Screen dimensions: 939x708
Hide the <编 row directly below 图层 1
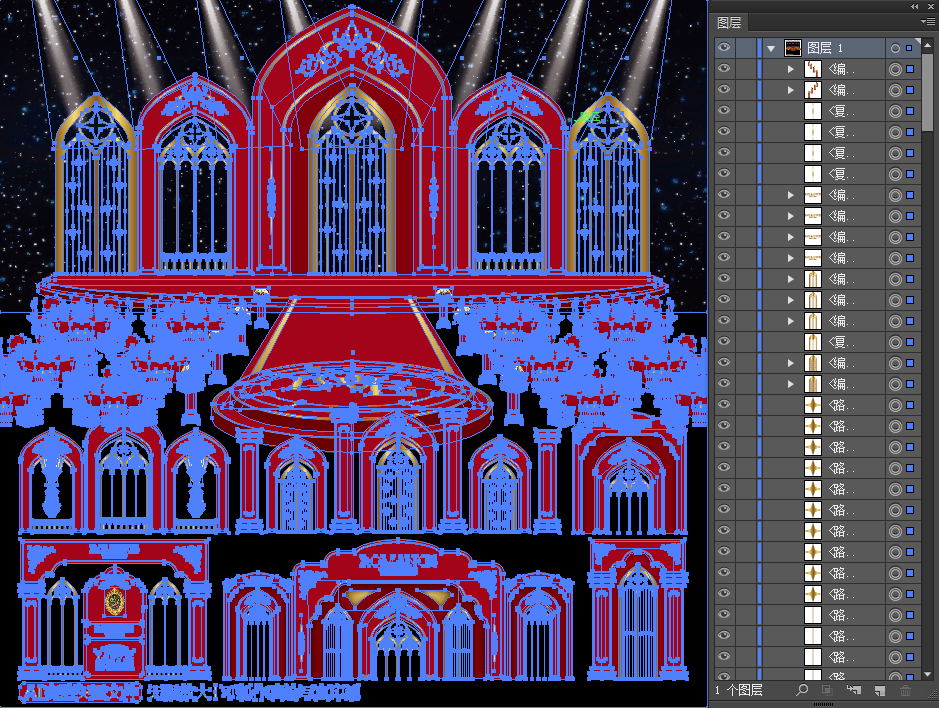click(724, 68)
